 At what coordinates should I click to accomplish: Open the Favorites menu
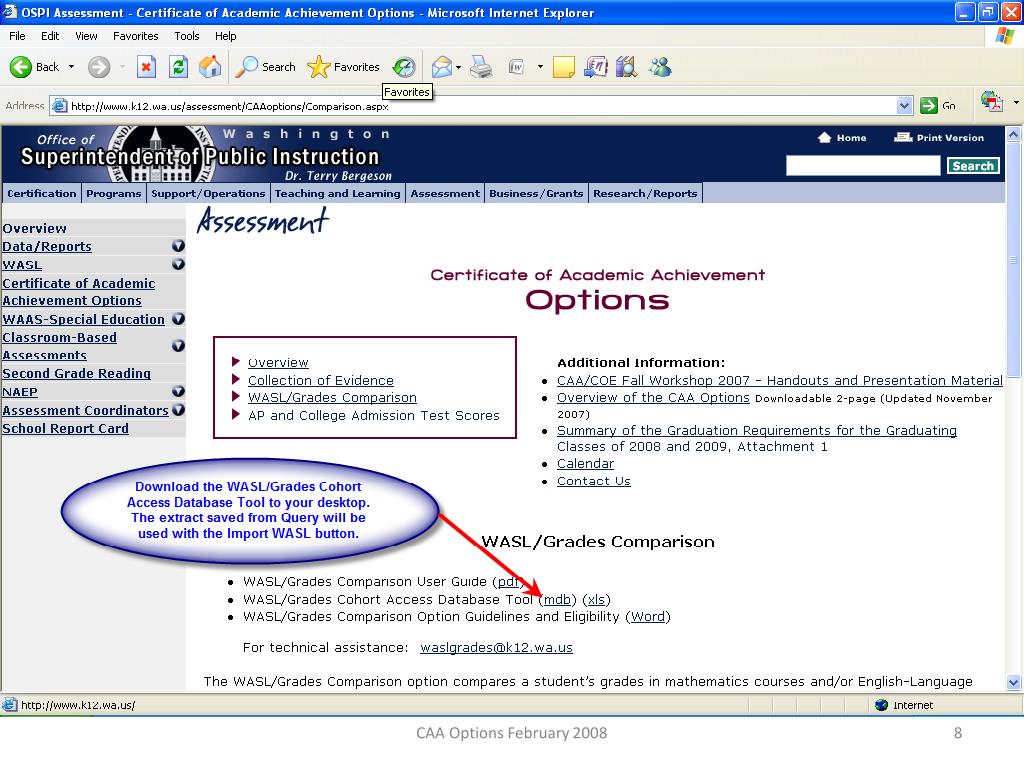click(x=136, y=36)
